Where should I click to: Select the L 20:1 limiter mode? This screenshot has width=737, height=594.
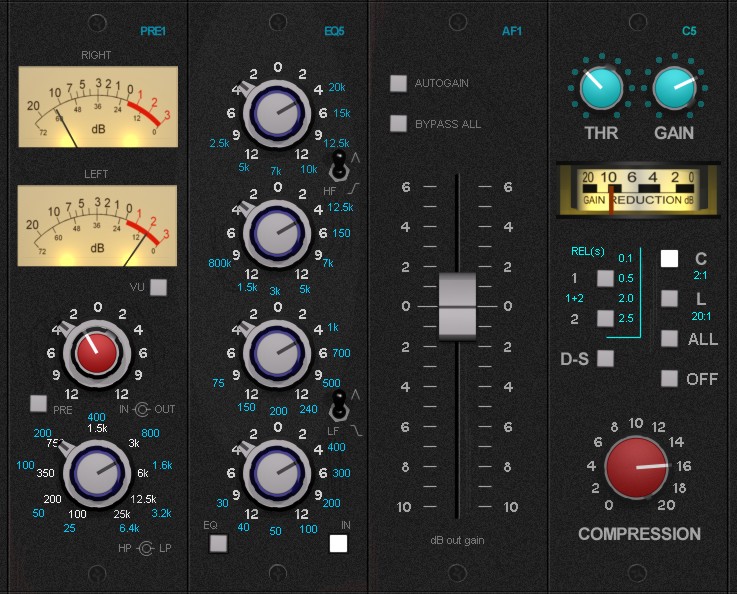pos(669,298)
